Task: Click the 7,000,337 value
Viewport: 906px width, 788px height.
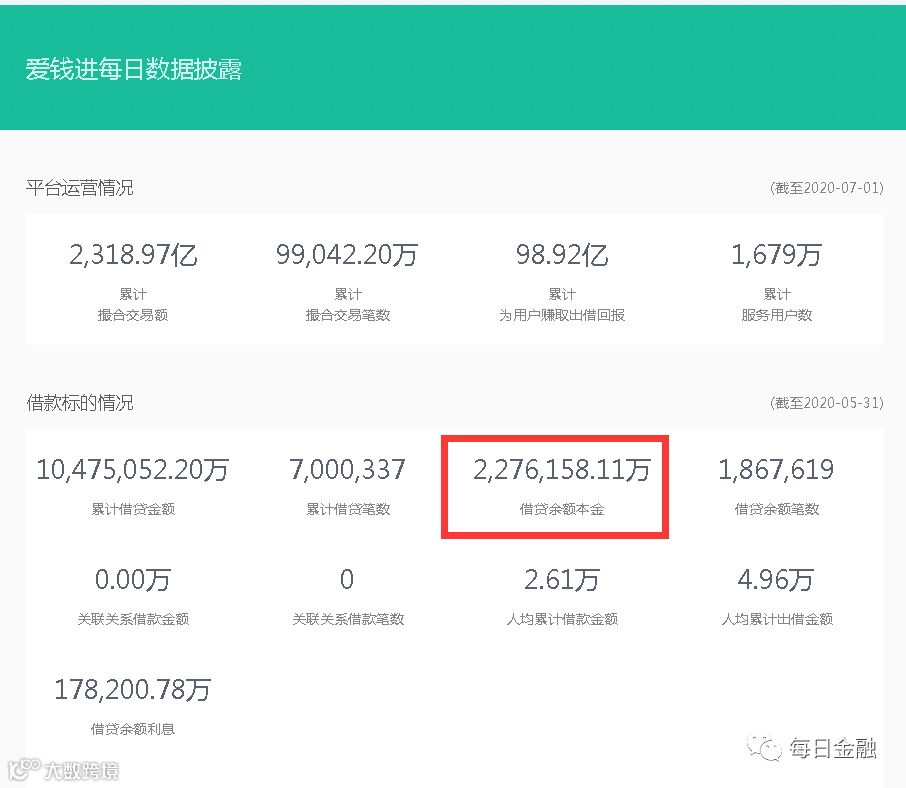Action: click(347, 470)
